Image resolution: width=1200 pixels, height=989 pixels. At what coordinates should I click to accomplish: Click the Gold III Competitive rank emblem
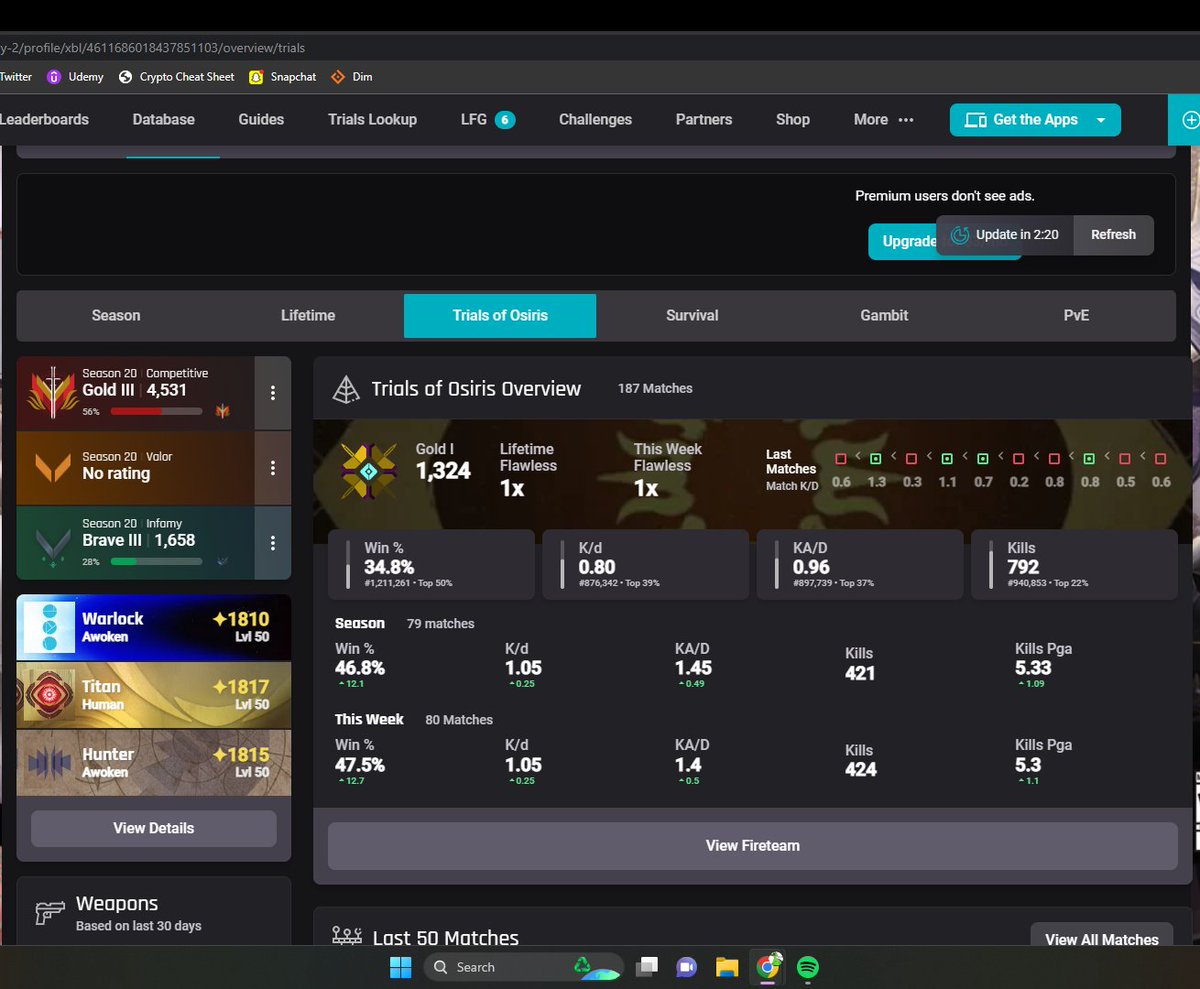[x=51, y=393]
